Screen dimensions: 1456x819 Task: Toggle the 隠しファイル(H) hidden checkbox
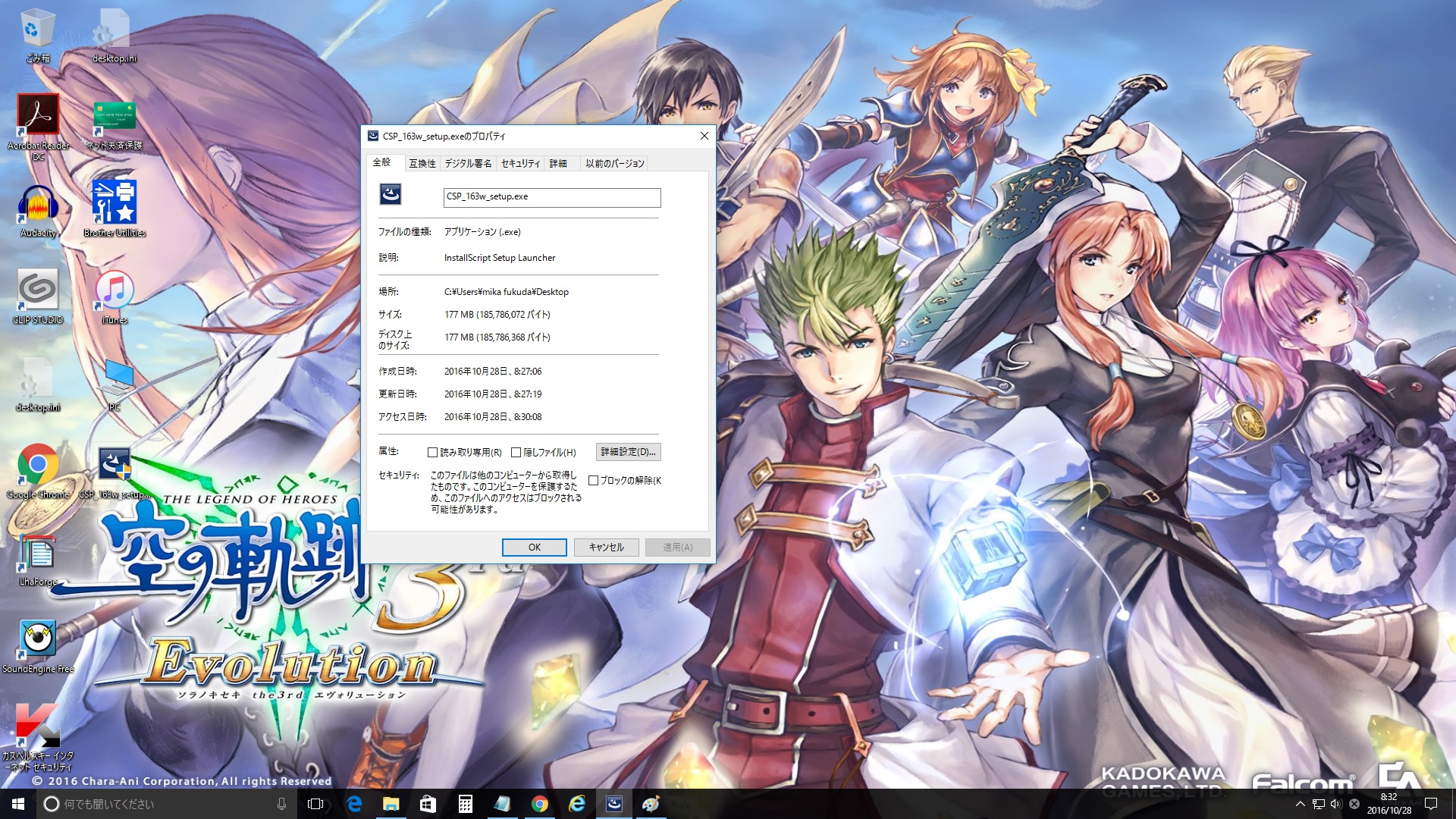(516, 453)
